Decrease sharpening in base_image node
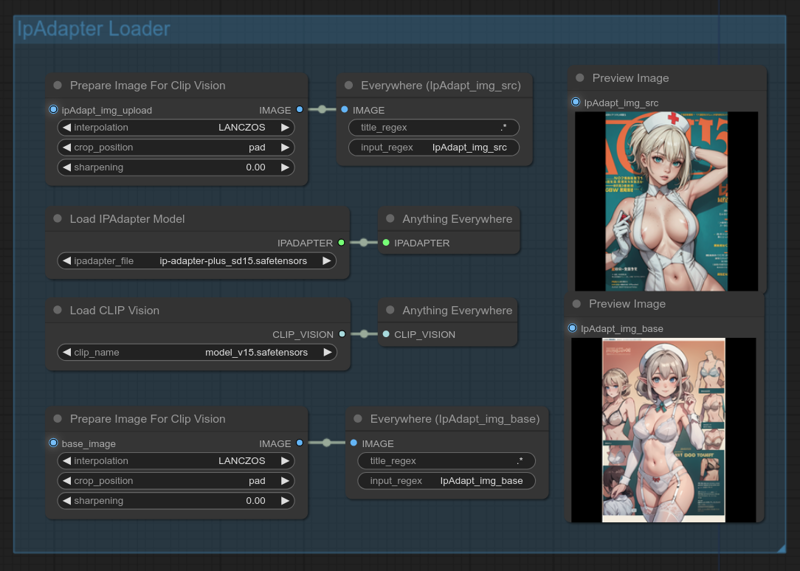The height and width of the screenshot is (571, 800). pos(67,500)
